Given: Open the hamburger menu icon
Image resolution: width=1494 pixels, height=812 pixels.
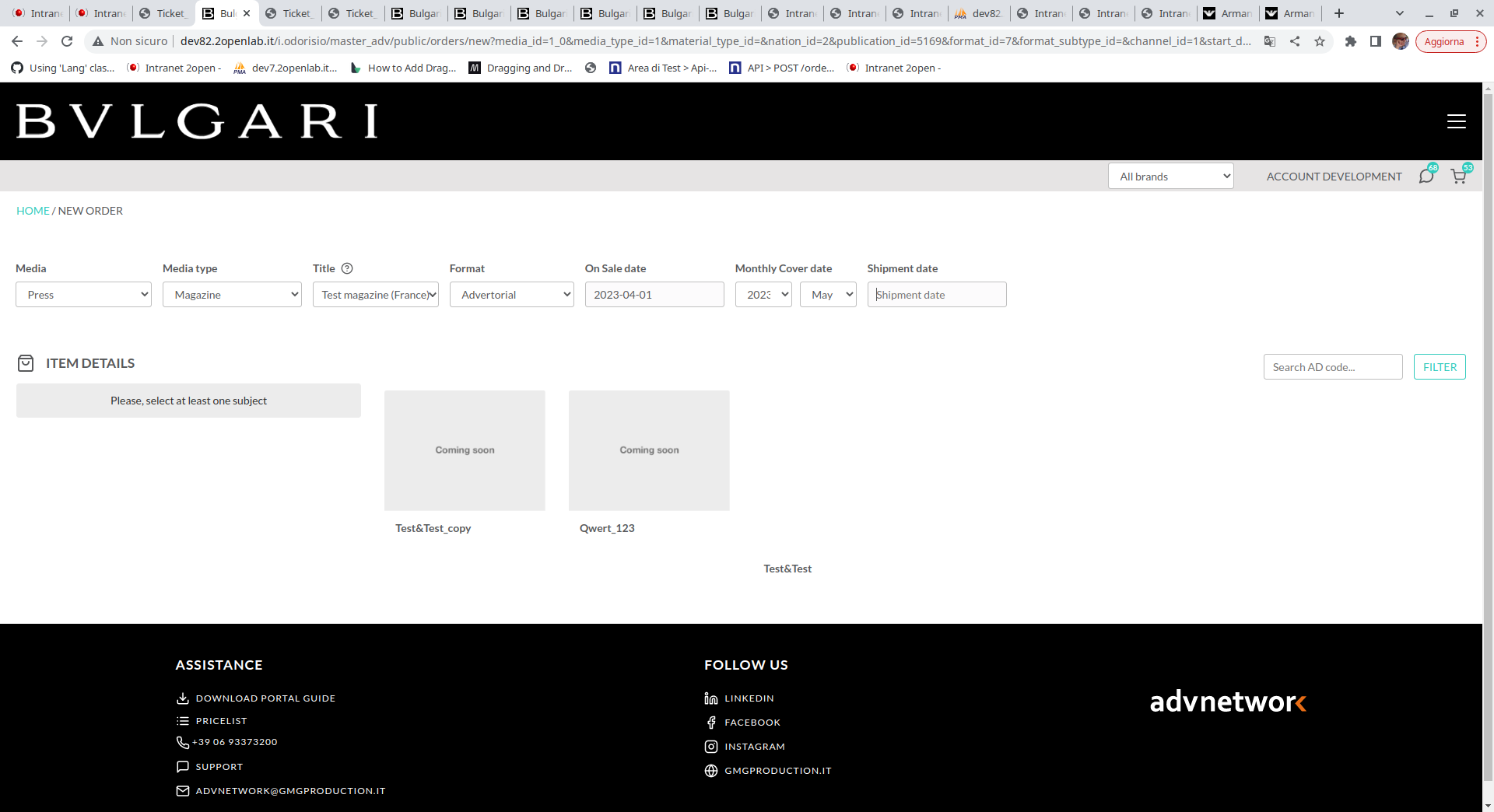Looking at the screenshot, I should pos(1456,121).
